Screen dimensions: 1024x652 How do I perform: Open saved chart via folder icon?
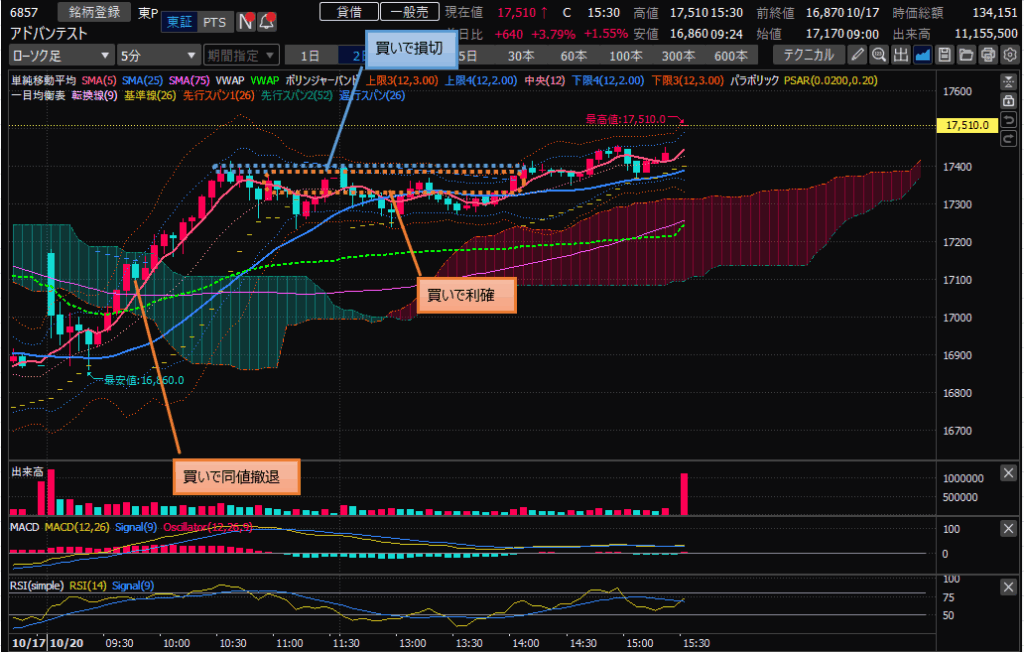(x=964, y=55)
